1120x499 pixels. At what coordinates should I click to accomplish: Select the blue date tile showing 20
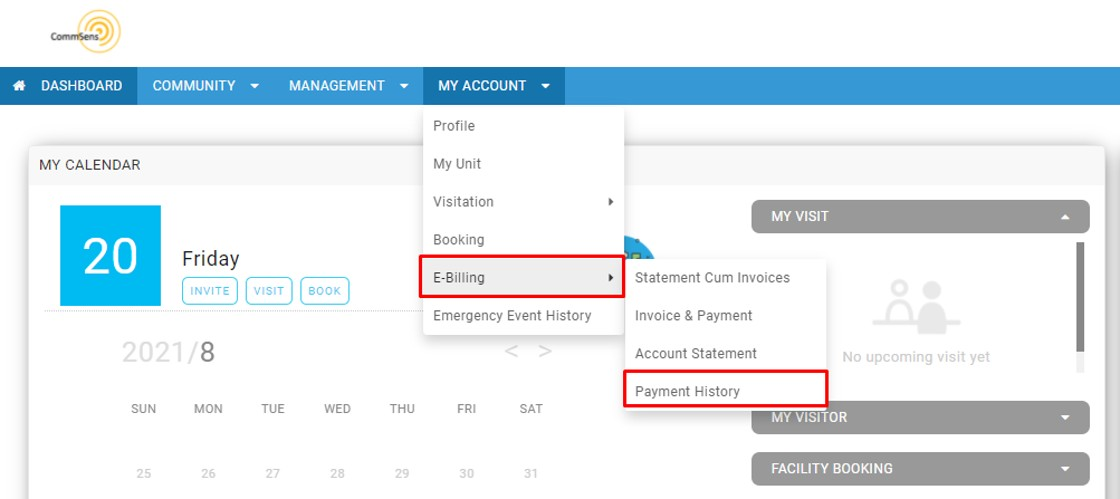[111, 256]
